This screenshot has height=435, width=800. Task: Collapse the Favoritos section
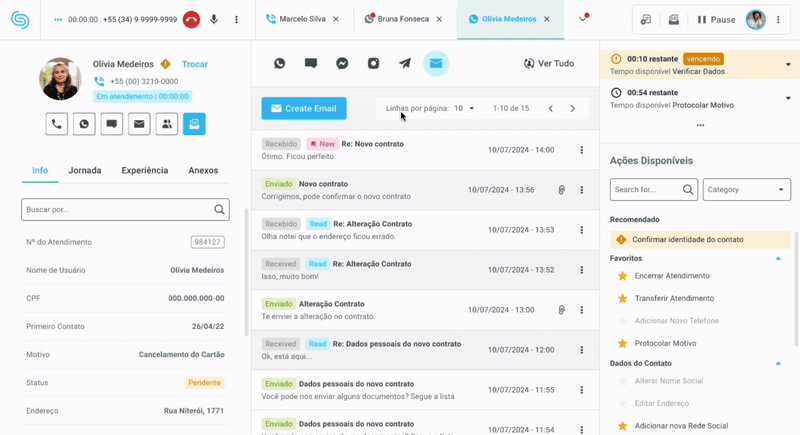pyautogui.click(x=778, y=258)
